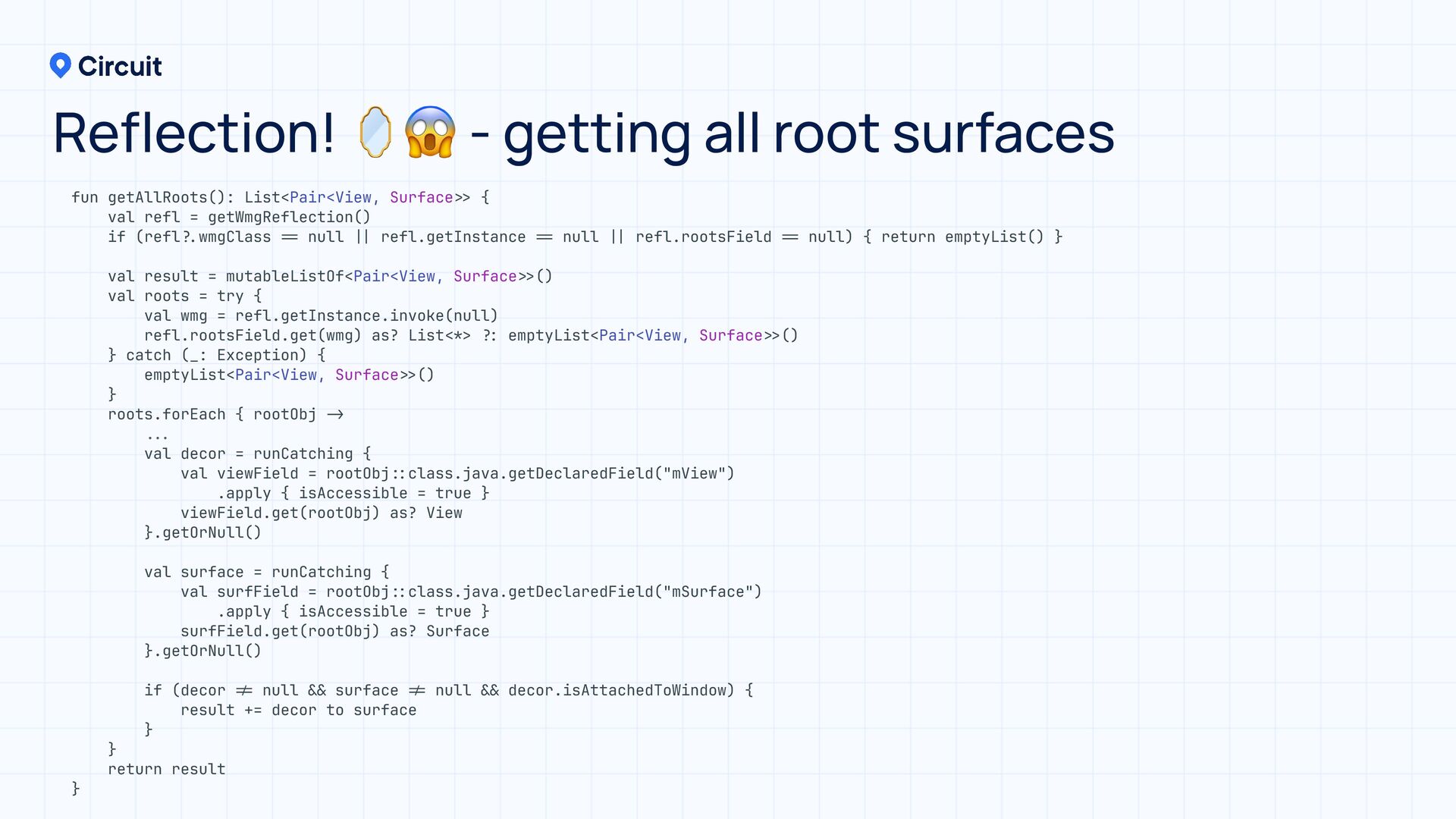Click the word Reflection! in the heading
The image size is (1456, 819).
click(194, 133)
